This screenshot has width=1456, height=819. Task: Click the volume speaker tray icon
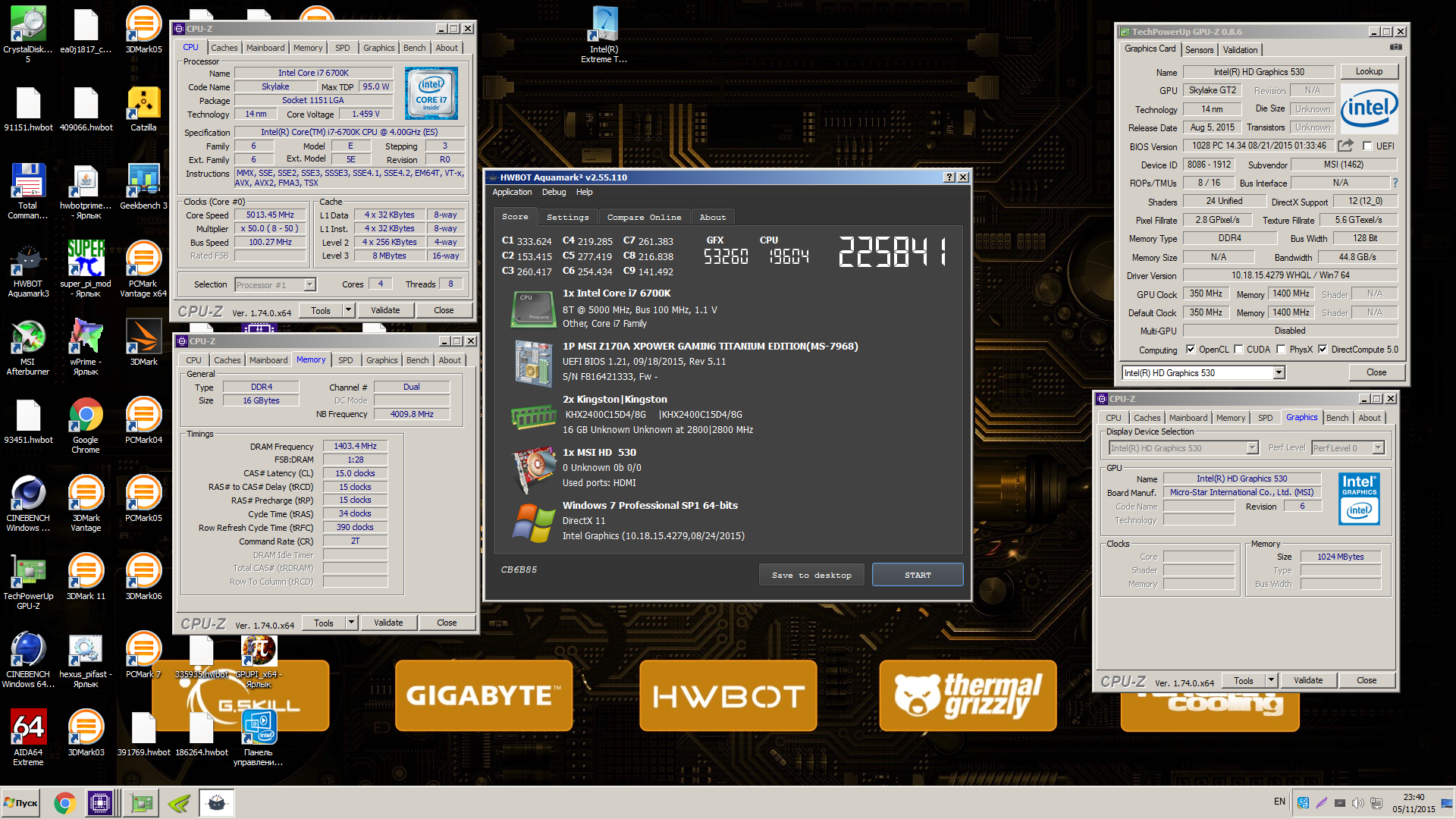(1357, 802)
